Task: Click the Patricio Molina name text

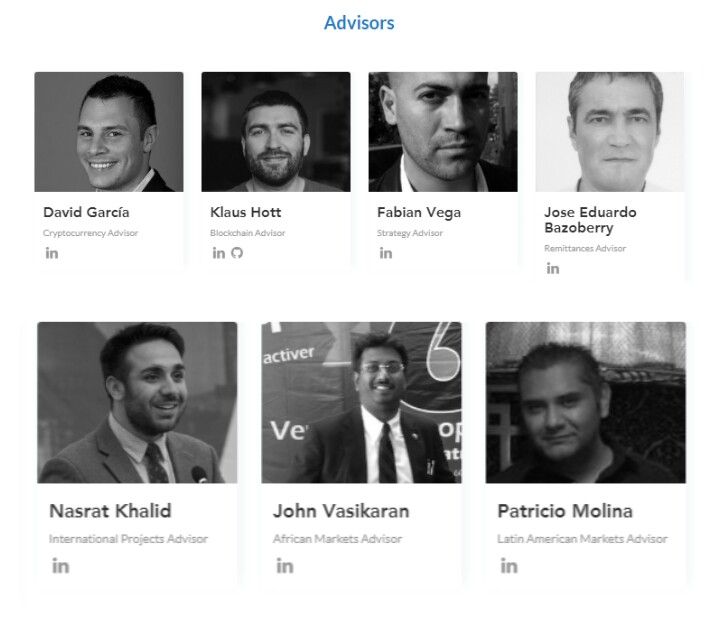Action: click(565, 511)
